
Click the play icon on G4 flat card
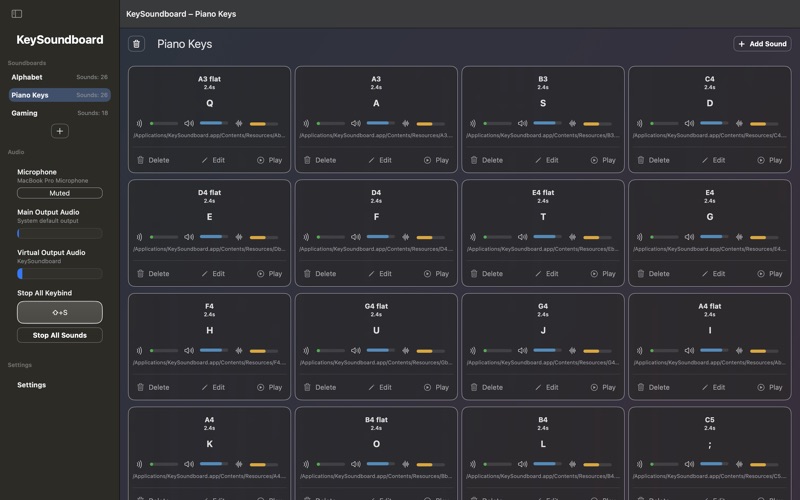point(428,388)
